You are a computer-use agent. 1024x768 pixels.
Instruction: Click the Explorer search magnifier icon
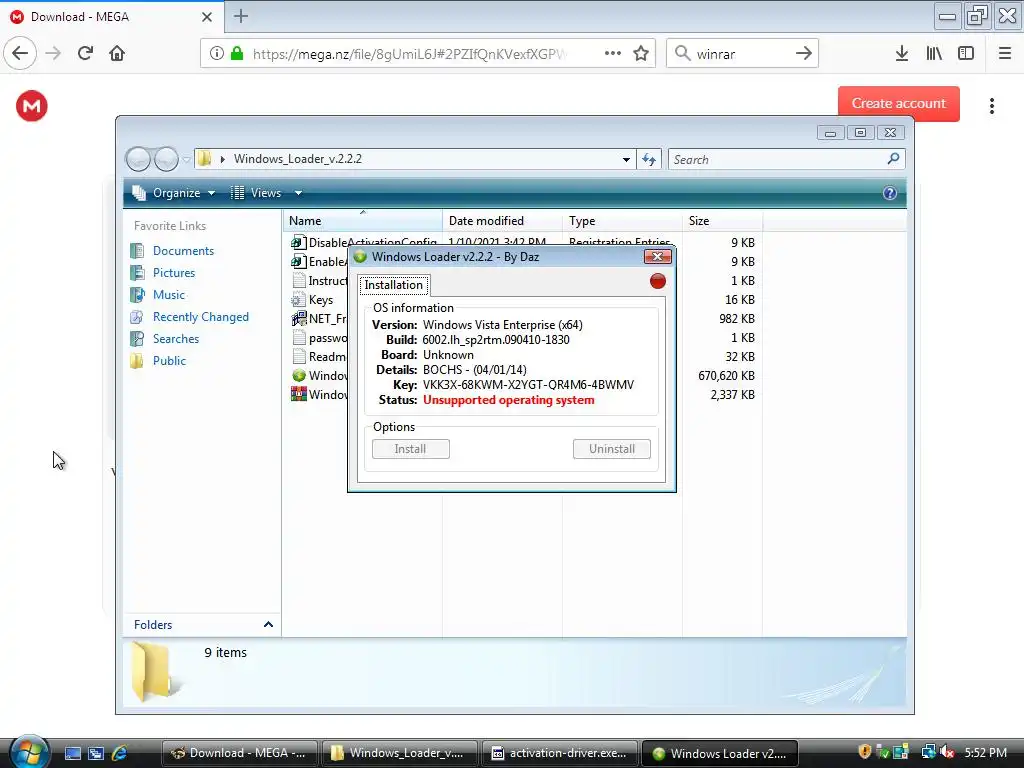tap(893, 159)
